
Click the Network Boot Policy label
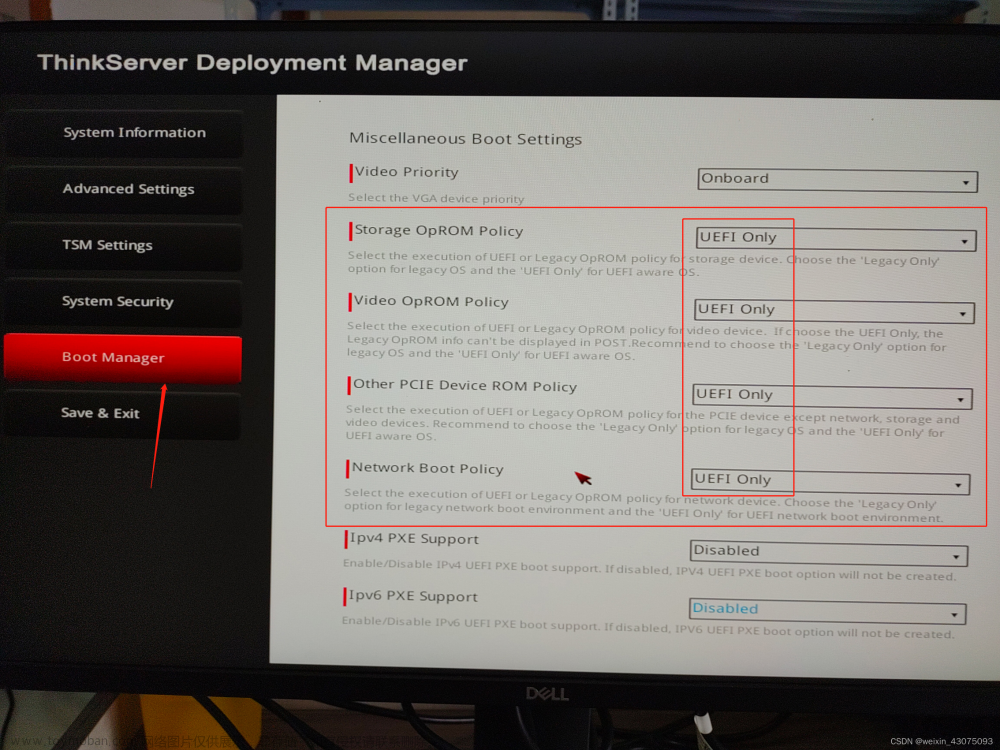[x=428, y=468]
